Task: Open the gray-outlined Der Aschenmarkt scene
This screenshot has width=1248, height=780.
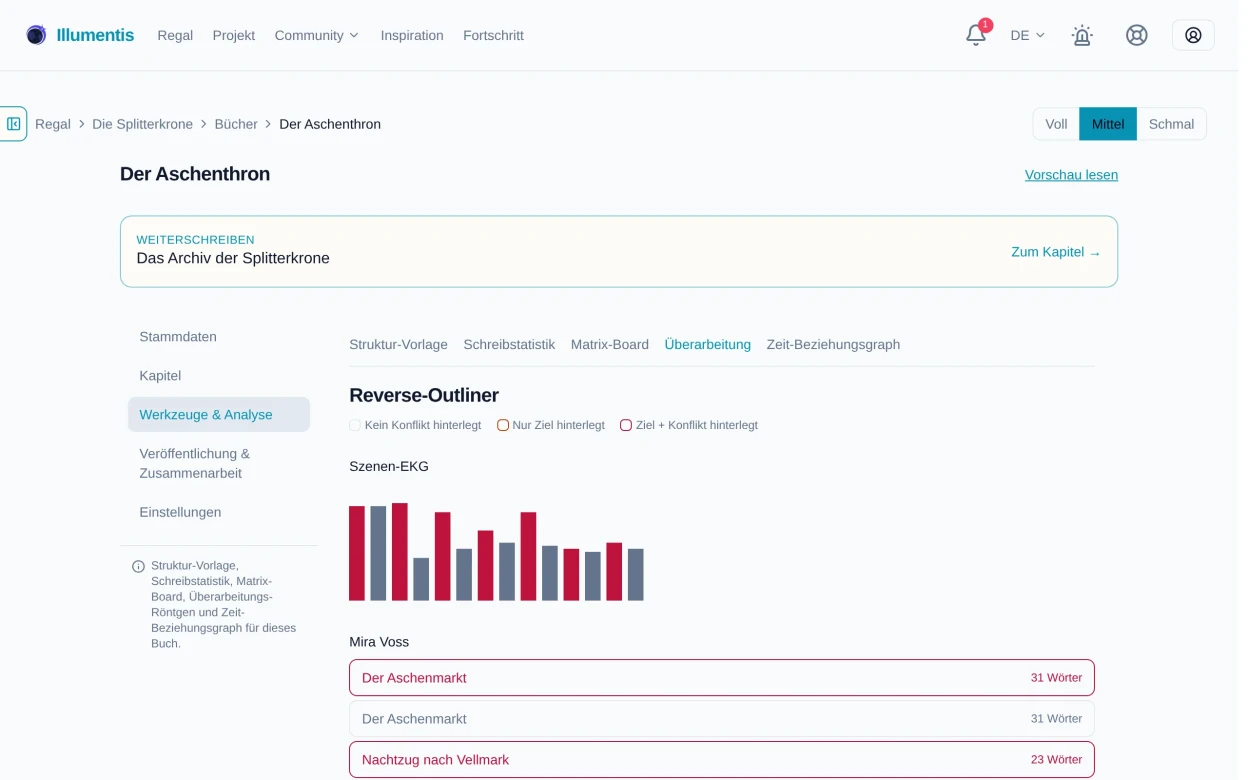Action: [722, 719]
